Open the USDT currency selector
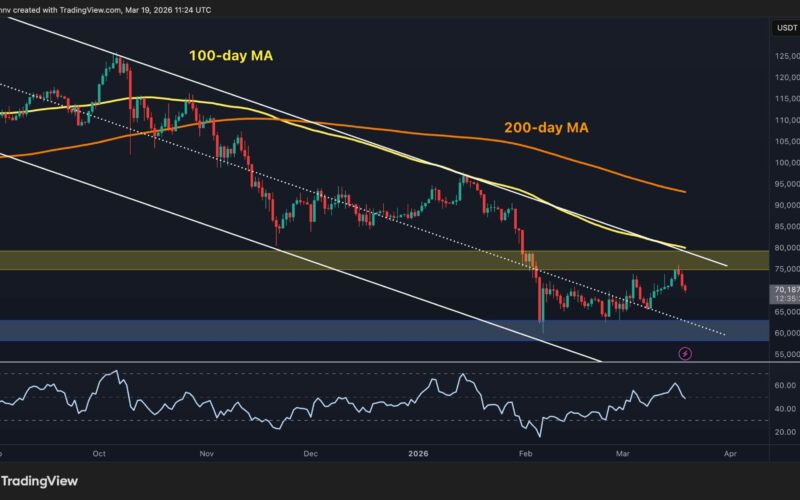This screenshot has width=800, height=500. tap(785, 27)
